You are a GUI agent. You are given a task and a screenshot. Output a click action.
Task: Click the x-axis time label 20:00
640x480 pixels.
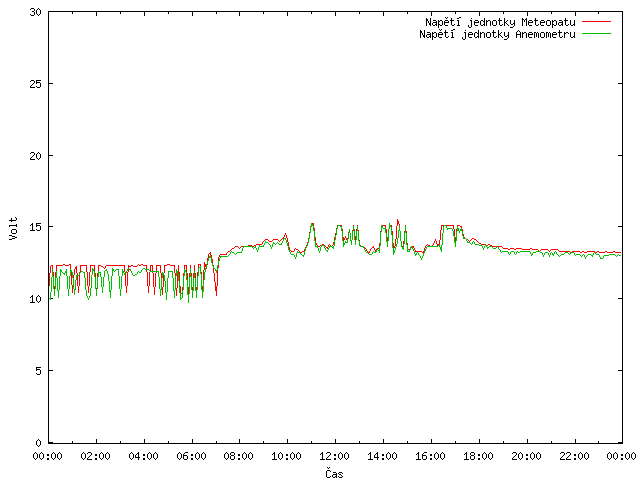526,456
